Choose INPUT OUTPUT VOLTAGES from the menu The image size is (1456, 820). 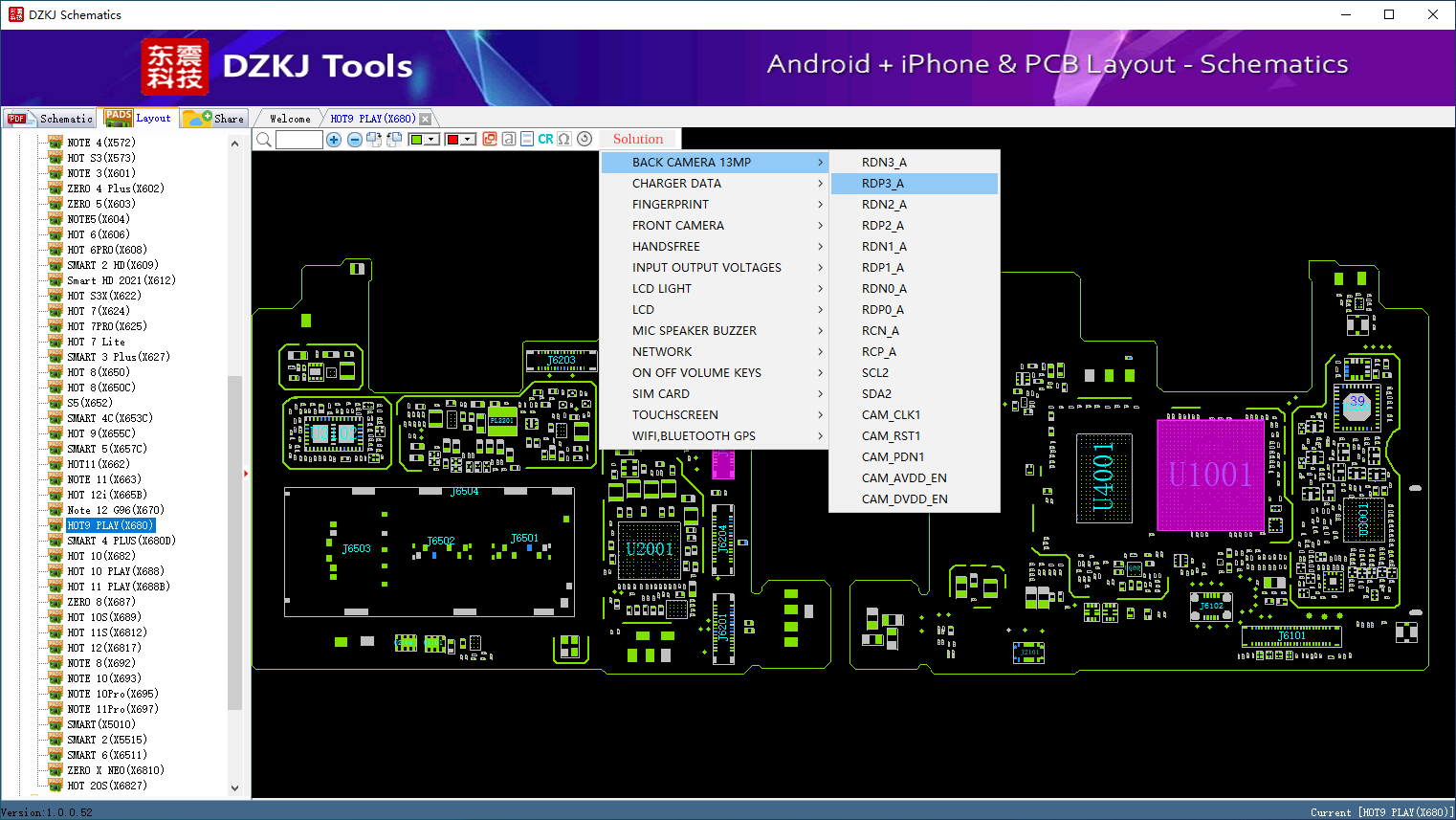click(714, 268)
